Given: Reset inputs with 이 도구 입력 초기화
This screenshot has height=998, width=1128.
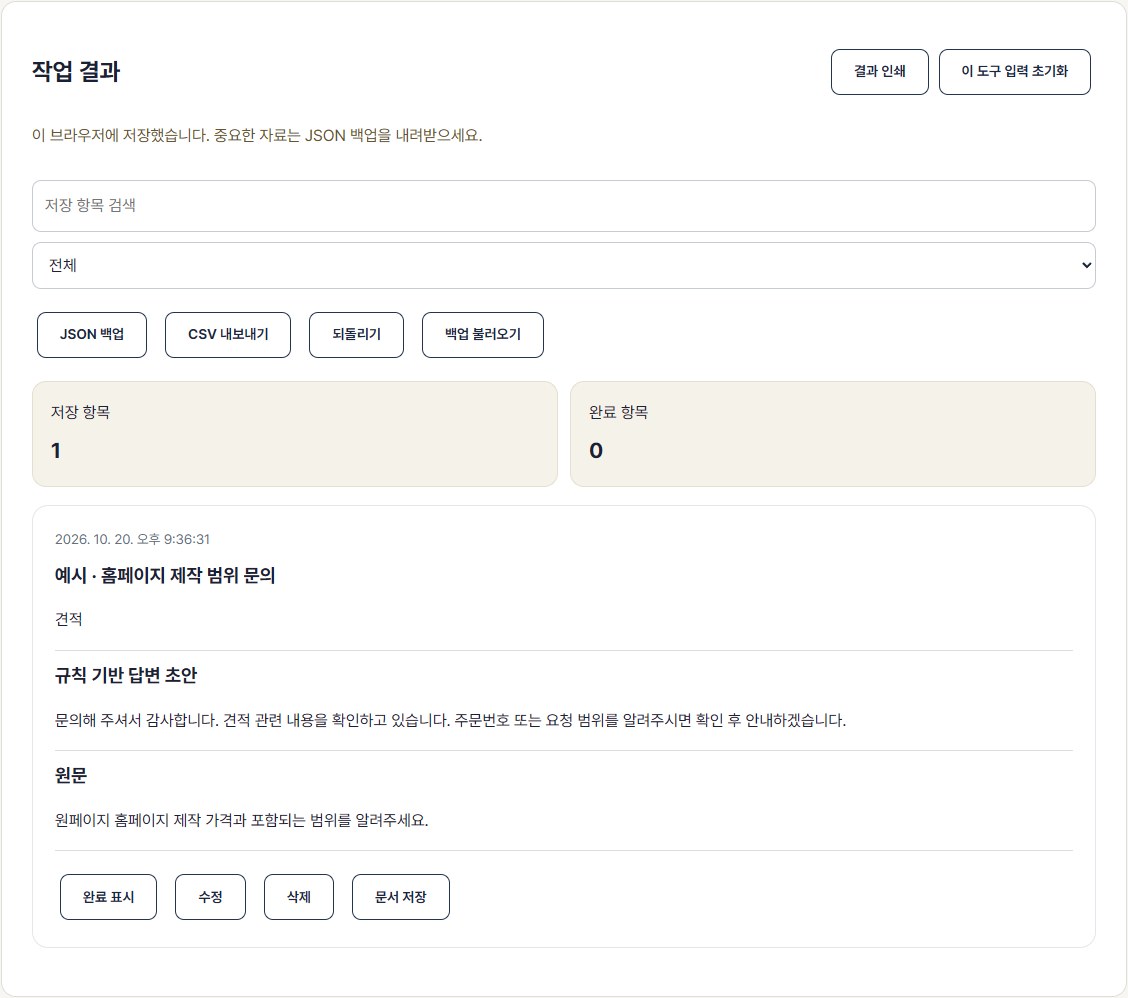Looking at the screenshot, I should tap(1014, 72).
